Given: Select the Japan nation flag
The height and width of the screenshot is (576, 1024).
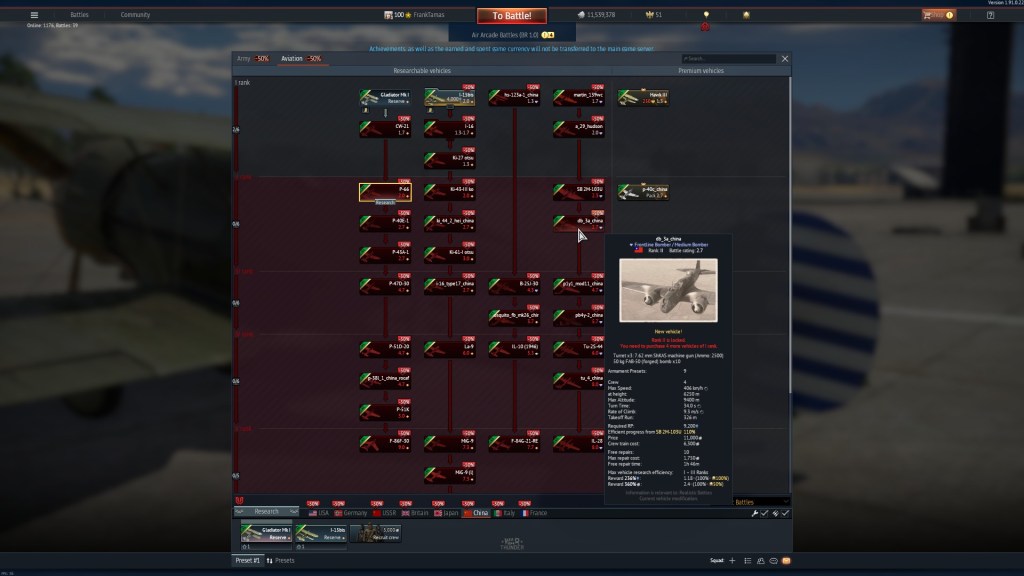Looking at the screenshot, I should coord(445,513).
